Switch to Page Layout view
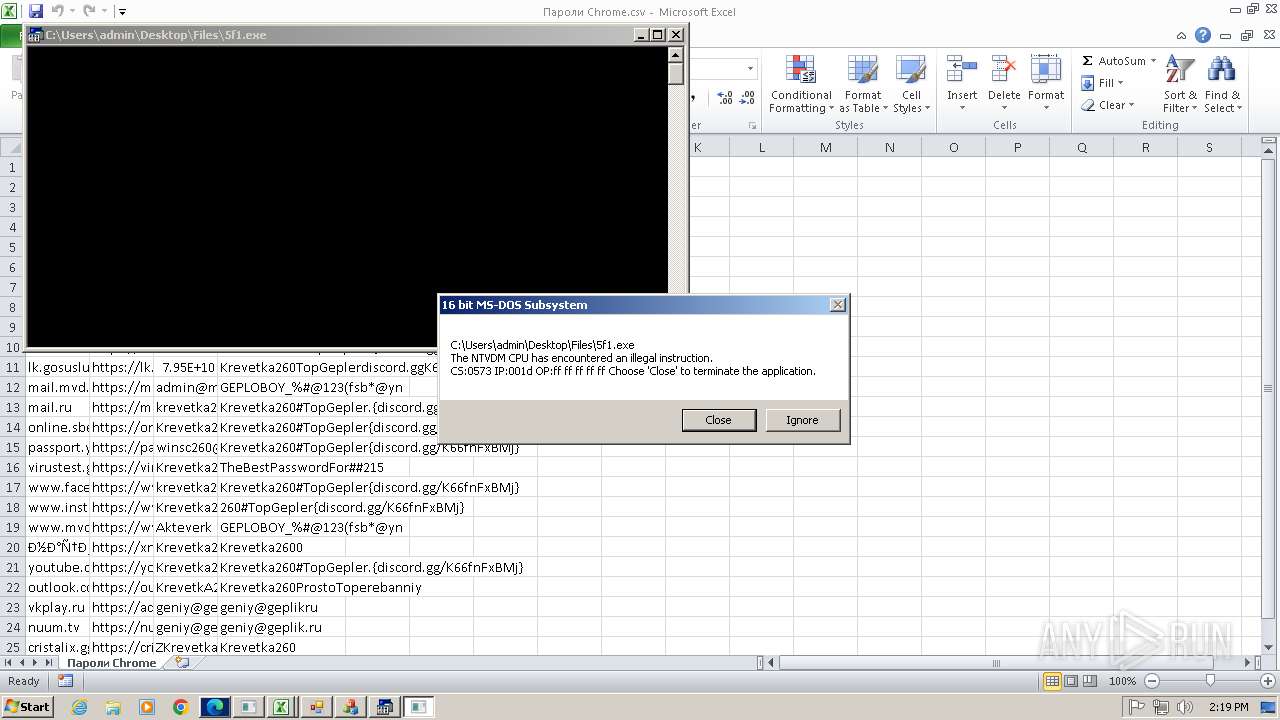This screenshot has width=1280, height=720. [x=1071, y=681]
